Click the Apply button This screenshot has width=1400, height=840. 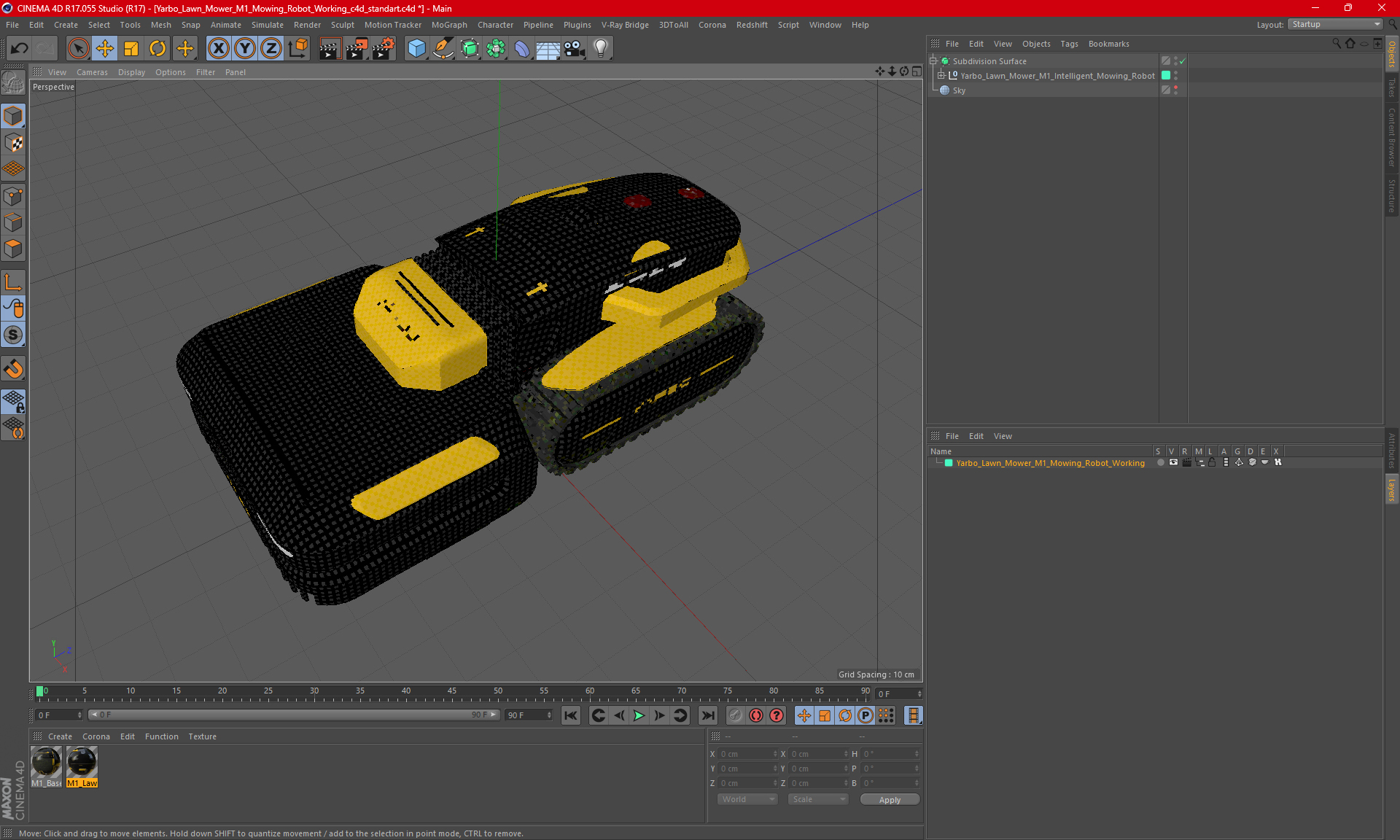[890, 799]
